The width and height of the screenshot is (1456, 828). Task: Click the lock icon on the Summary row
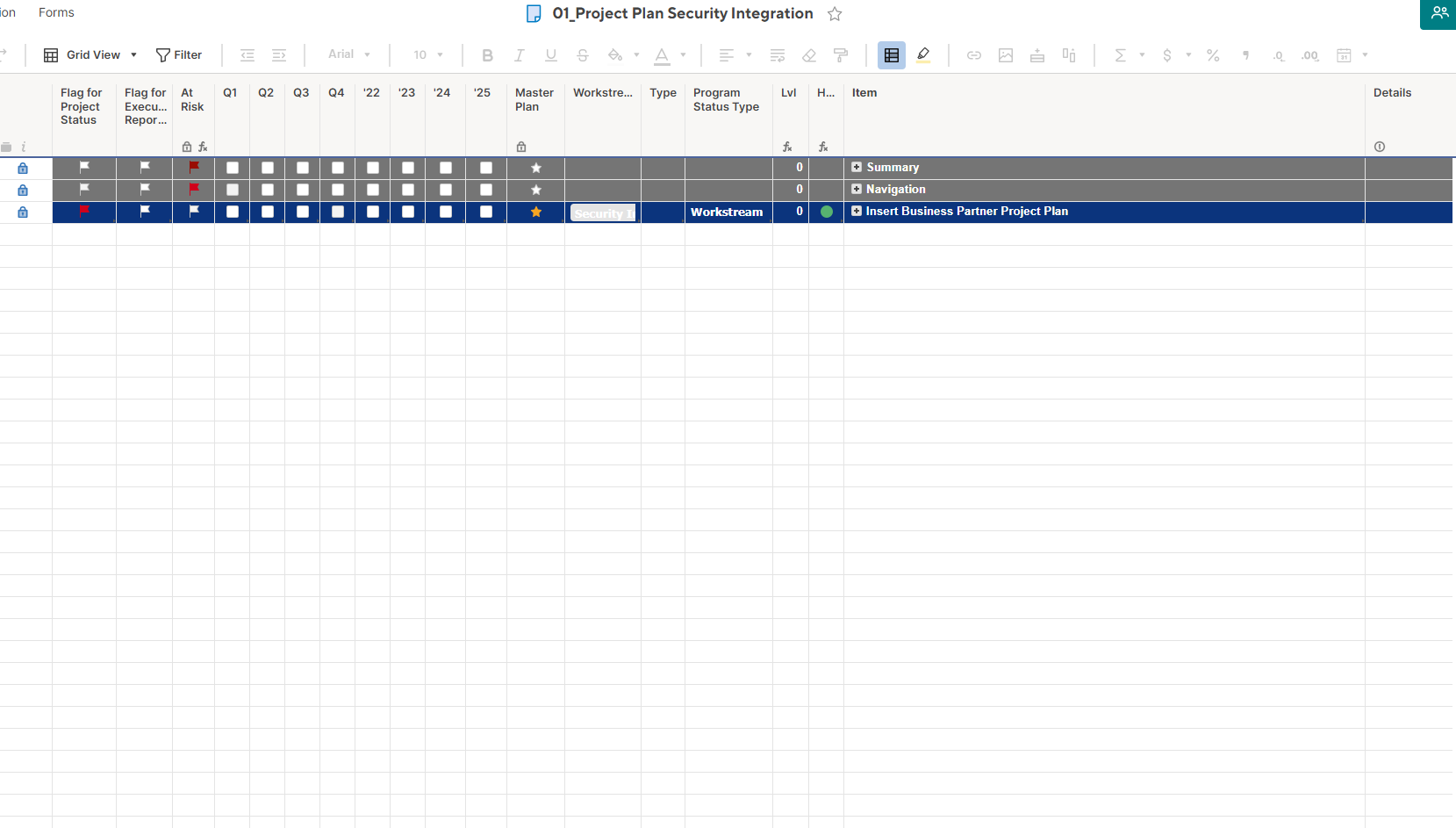pos(23,168)
